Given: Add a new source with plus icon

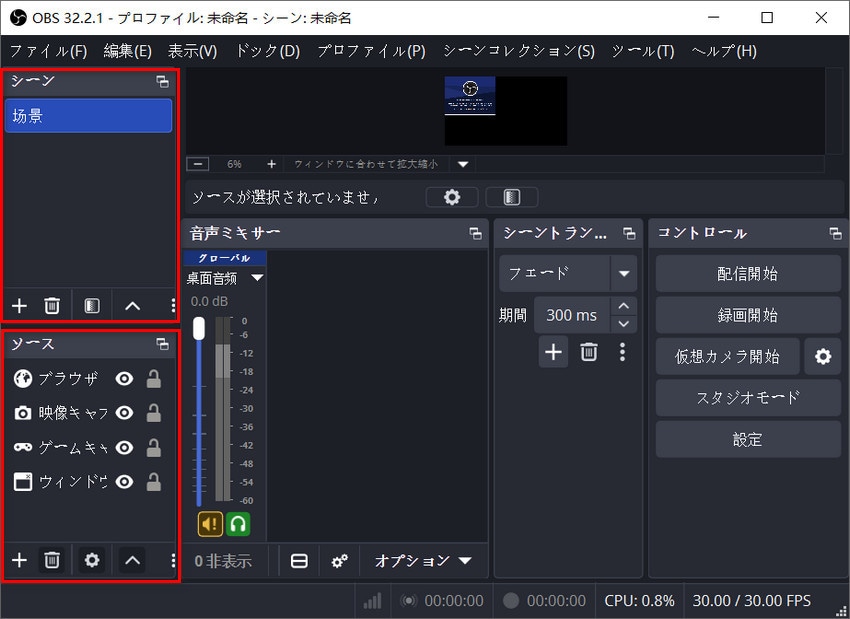Looking at the screenshot, I should pos(20,559).
